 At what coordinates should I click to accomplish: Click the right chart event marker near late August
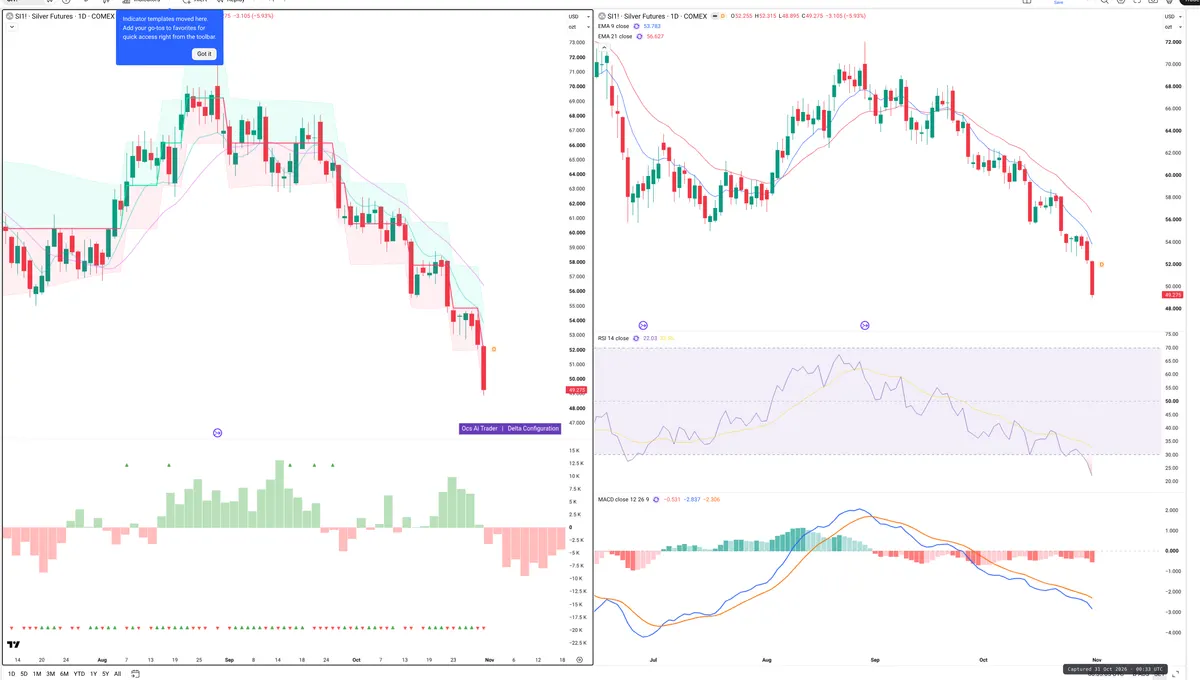coord(865,325)
